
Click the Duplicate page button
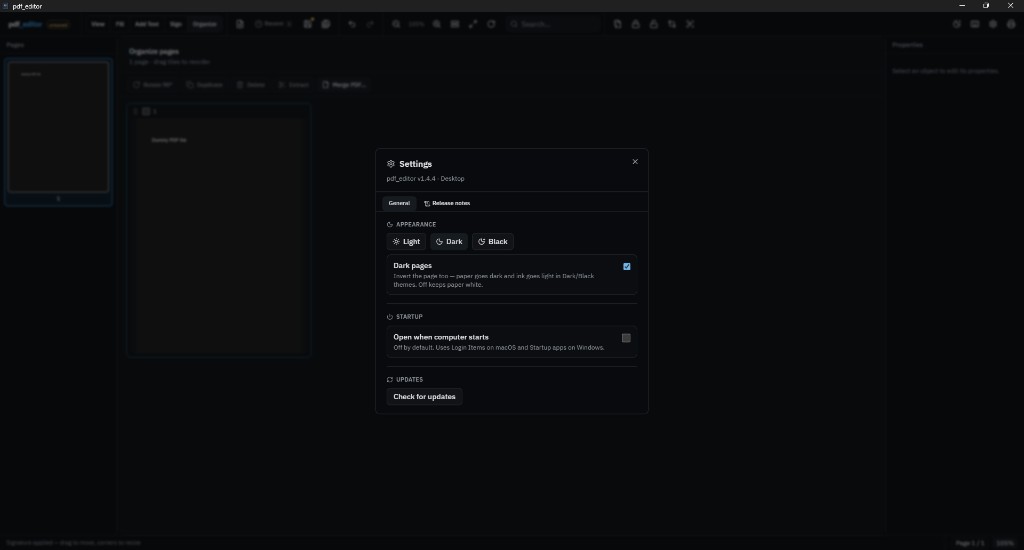[x=205, y=85]
